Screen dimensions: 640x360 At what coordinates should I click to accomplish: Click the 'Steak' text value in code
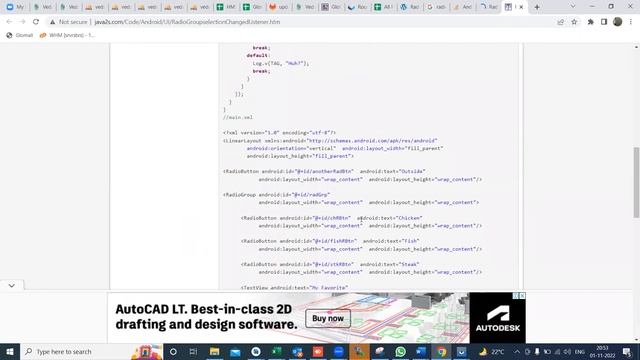point(409,264)
